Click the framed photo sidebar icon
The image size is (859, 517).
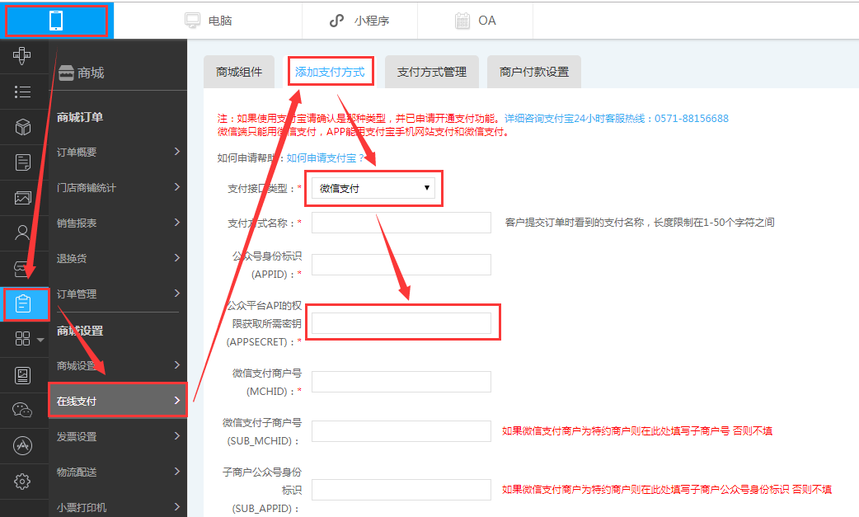point(22,375)
